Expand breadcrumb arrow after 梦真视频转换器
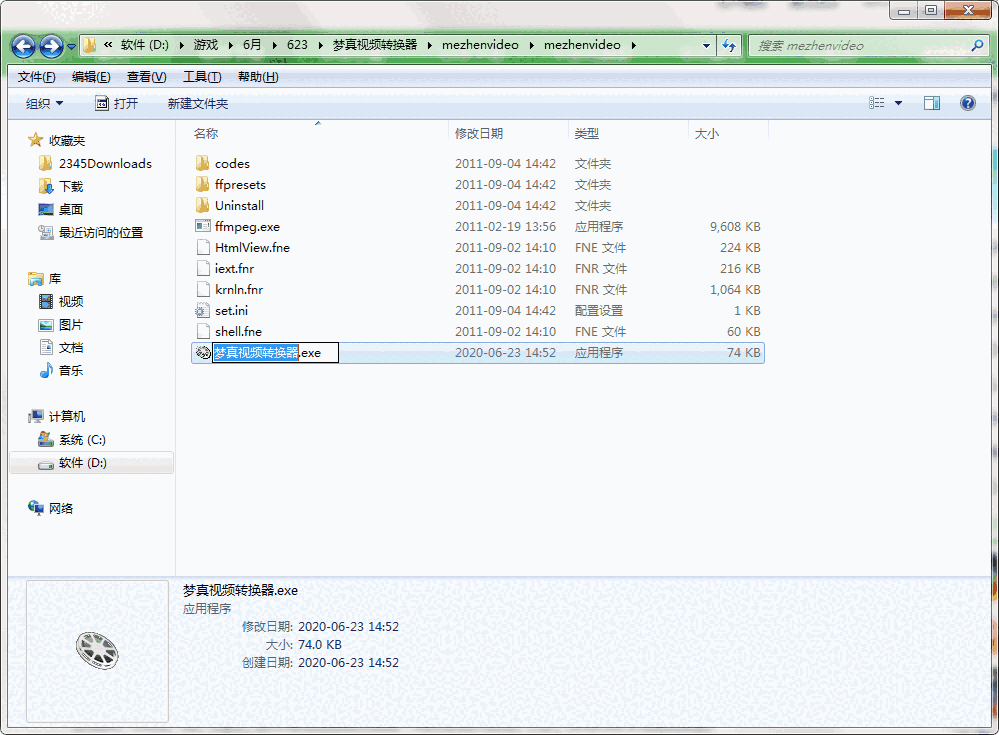 tap(430, 45)
